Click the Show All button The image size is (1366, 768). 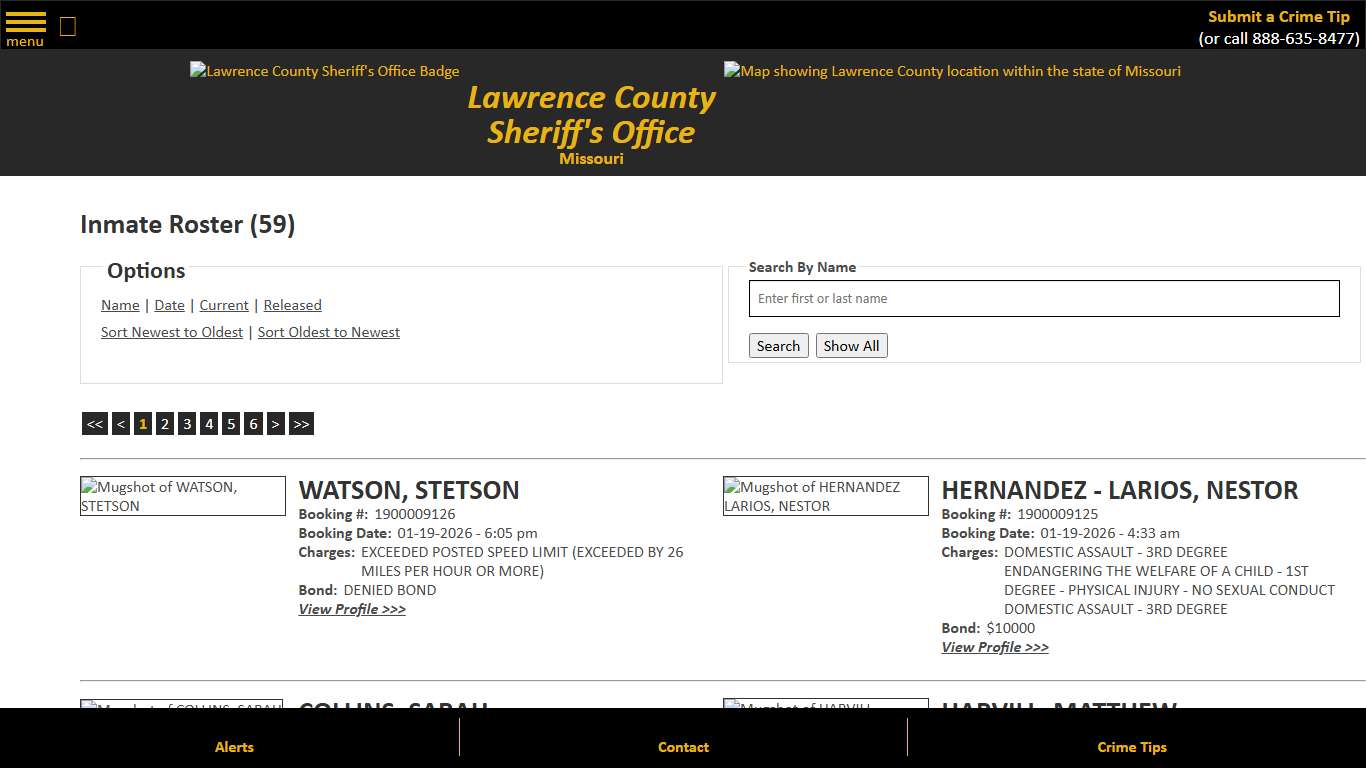click(x=851, y=345)
